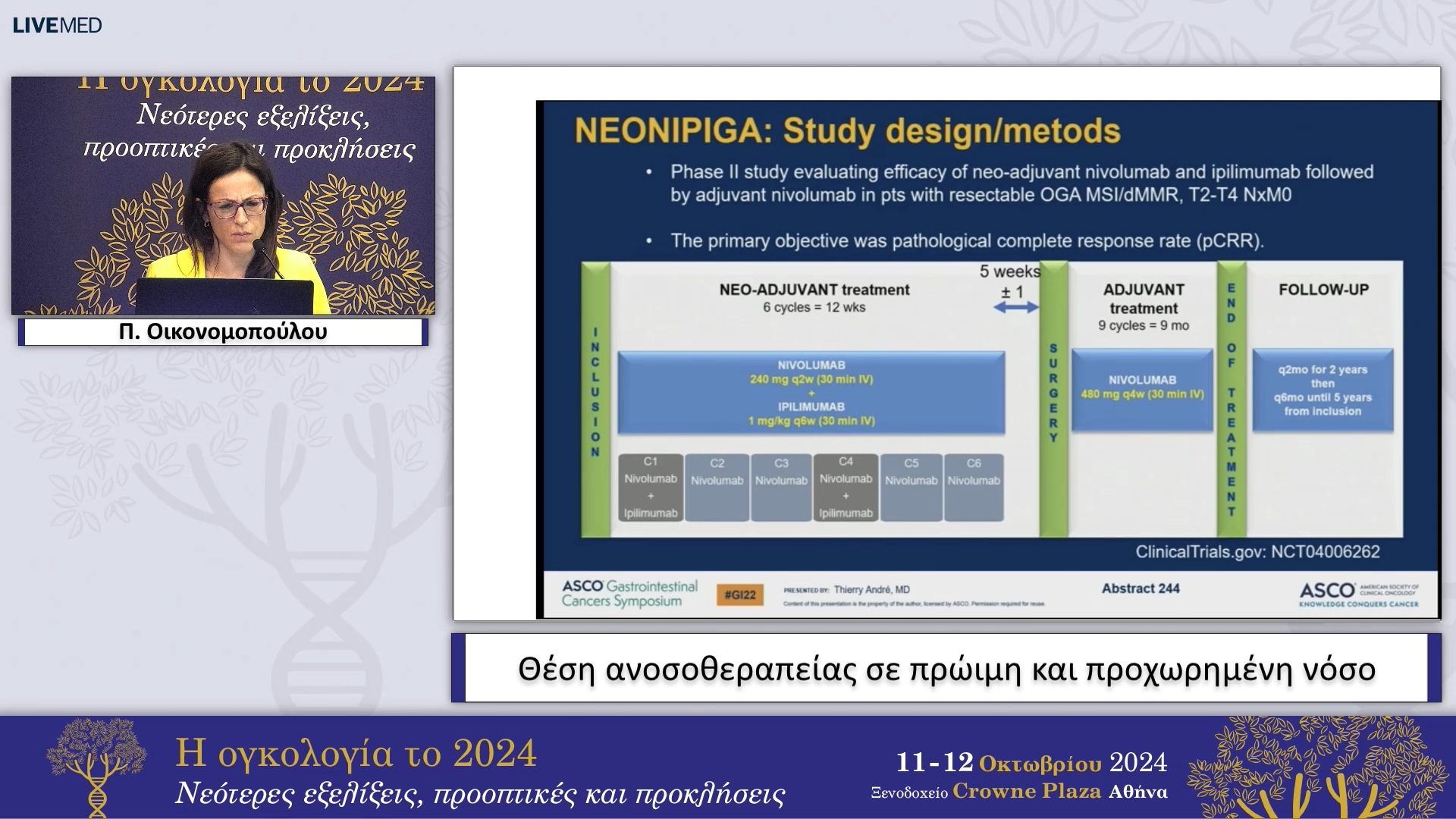Click the ClinicalTrials.gov NCT04006262 reference

[x=1257, y=552]
